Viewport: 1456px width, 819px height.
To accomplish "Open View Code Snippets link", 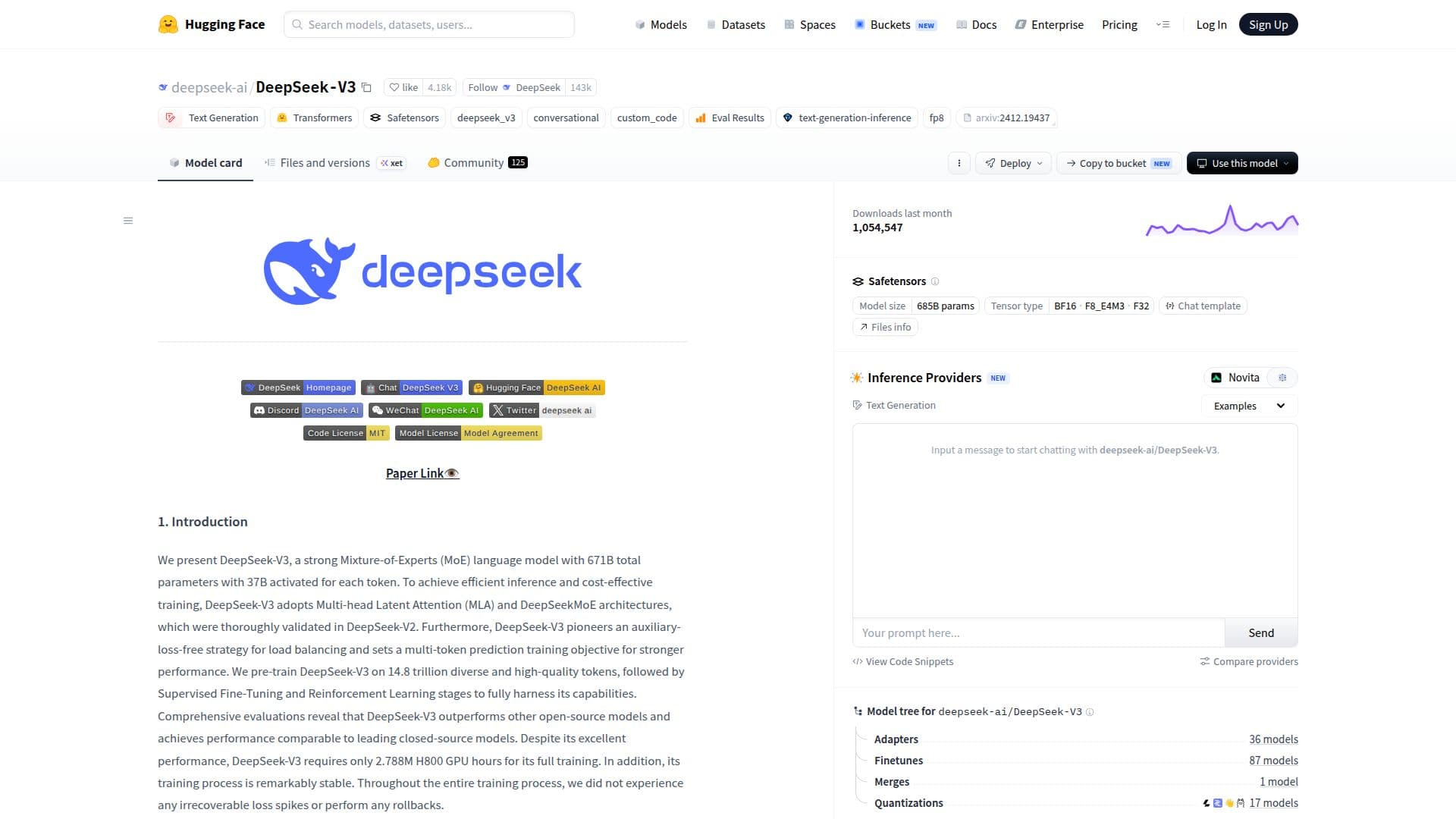I will pos(903,662).
